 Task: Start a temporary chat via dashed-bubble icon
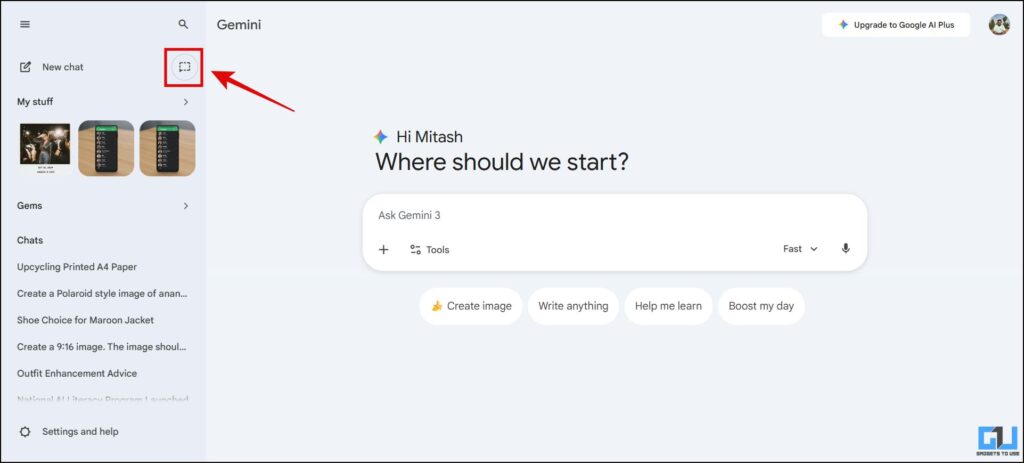click(184, 67)
